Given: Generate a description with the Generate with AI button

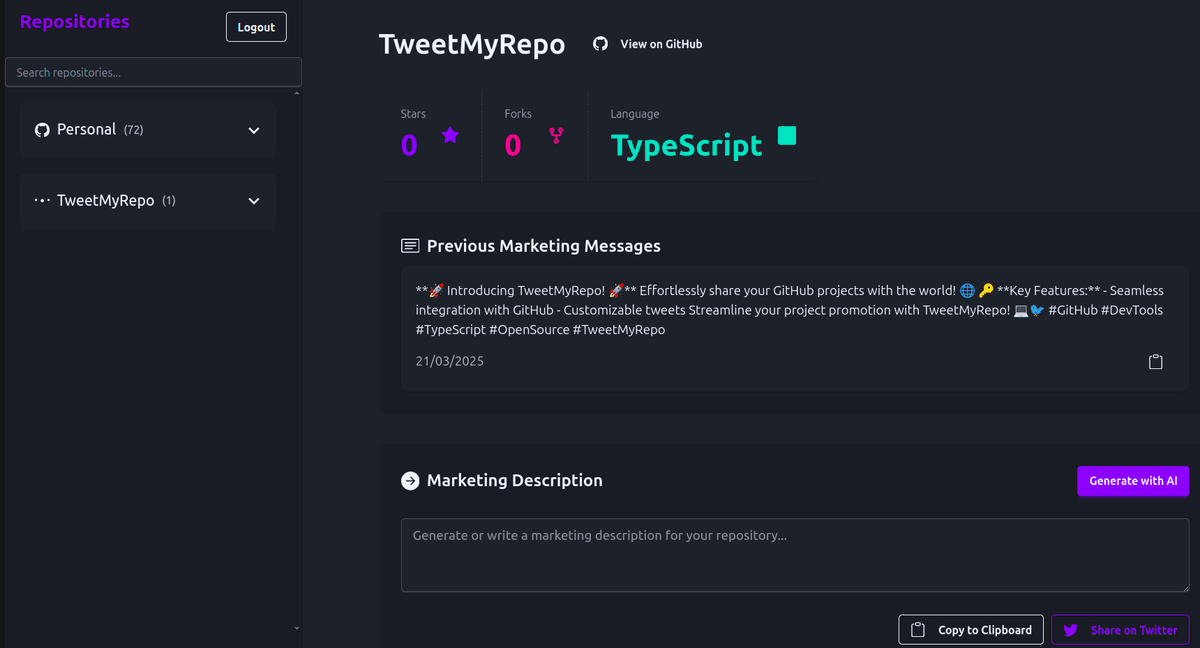Looking at the screenshot, I should tap(1133, 481).
